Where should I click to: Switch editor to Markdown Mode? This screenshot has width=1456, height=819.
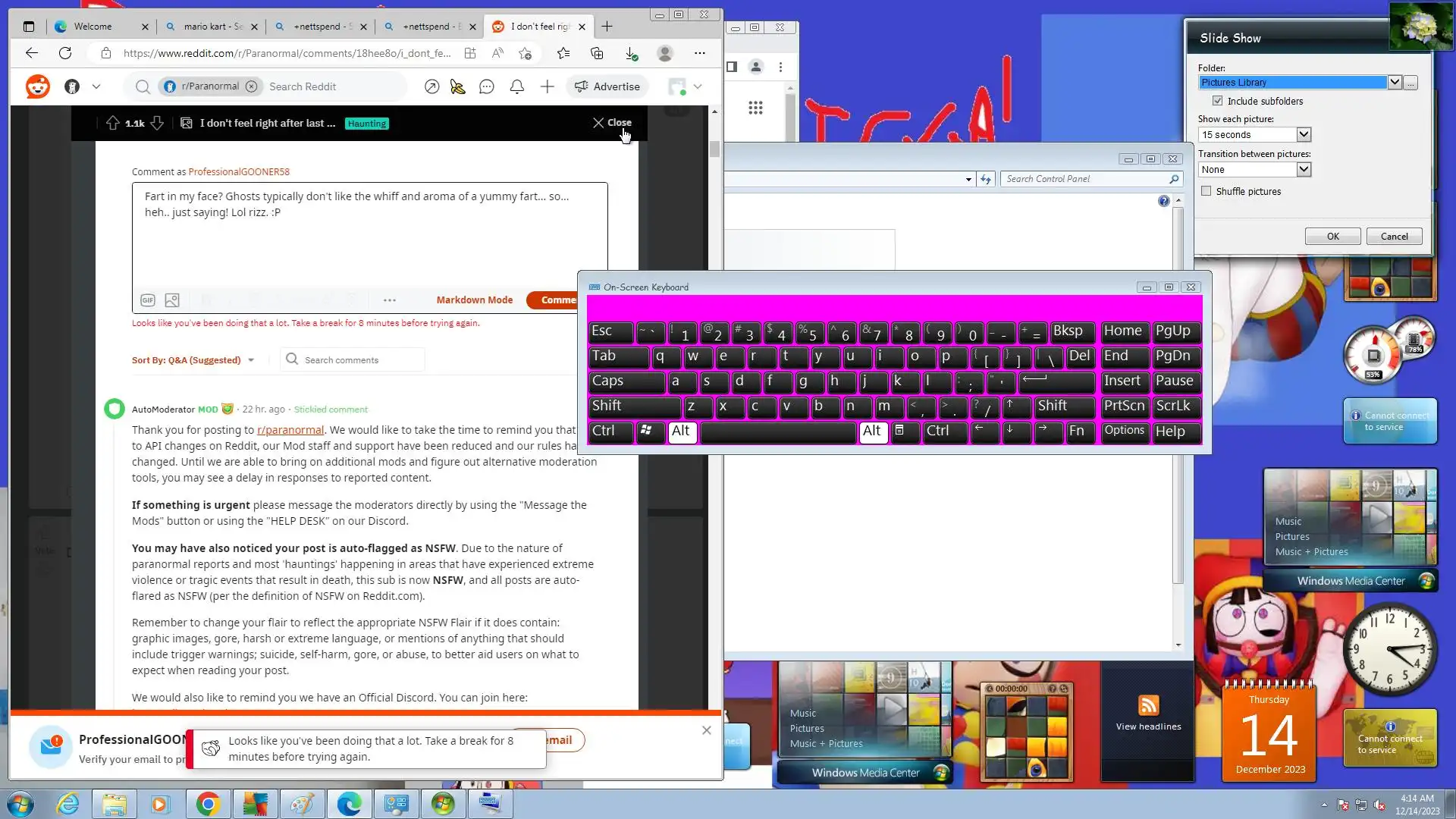[474, 300]
